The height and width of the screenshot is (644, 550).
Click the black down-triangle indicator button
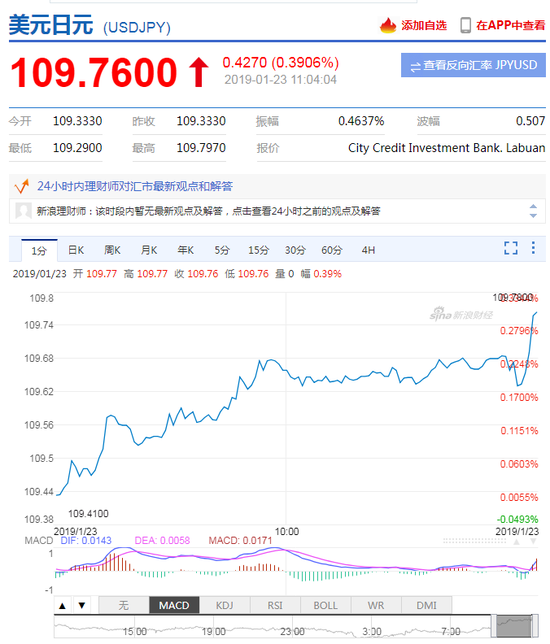(x=82, y=605)
